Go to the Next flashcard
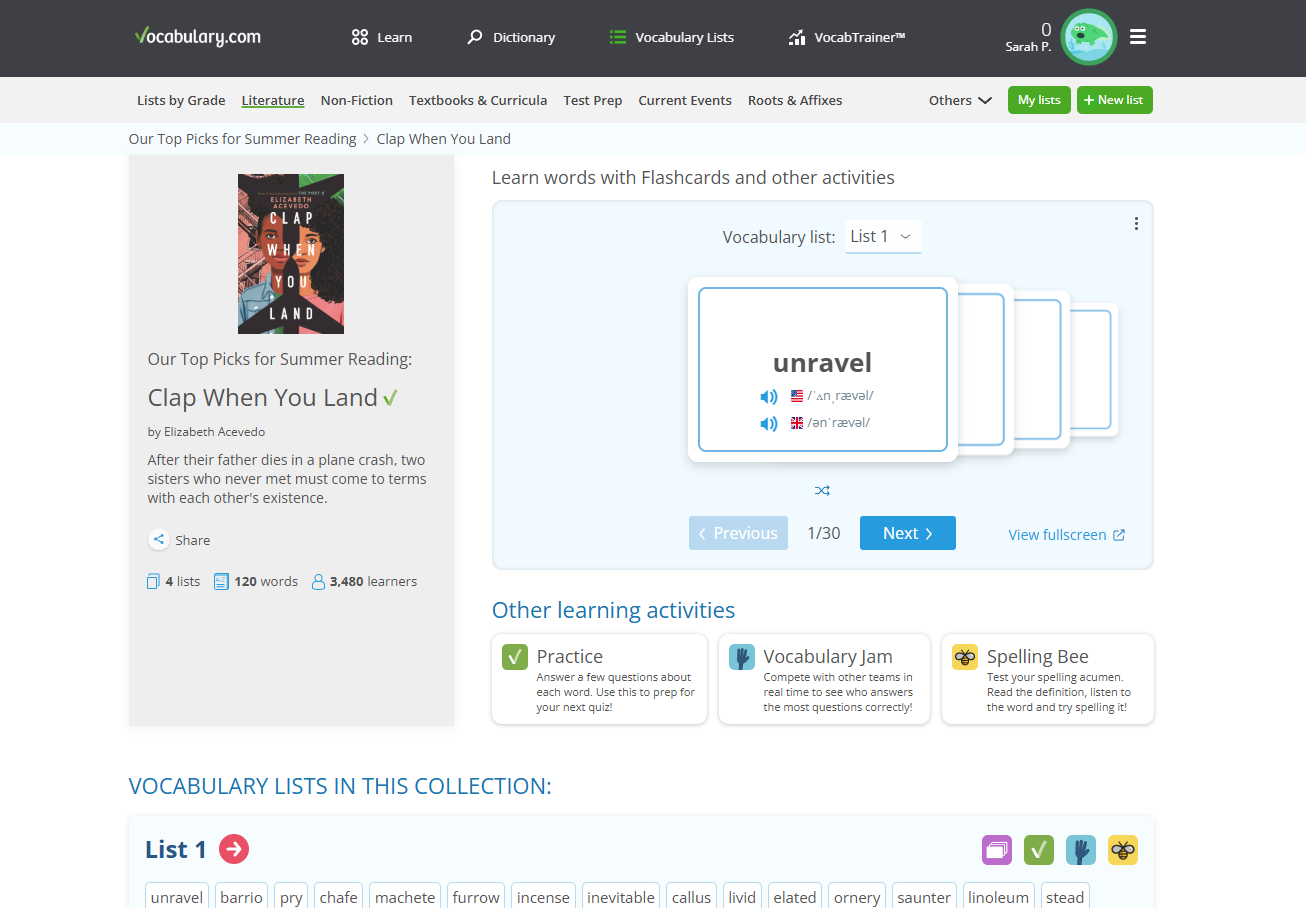The image size is (1306, 908). click(x=908, y=533)
